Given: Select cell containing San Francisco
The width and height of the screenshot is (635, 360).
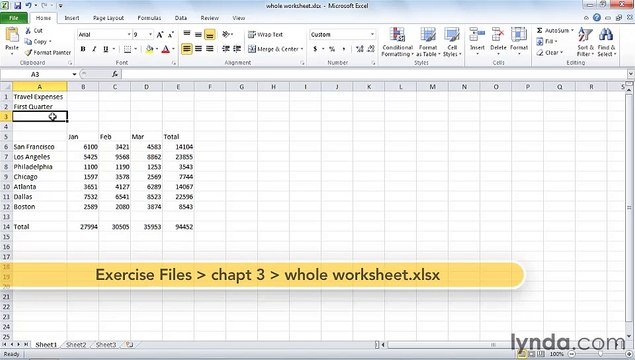Looking at the screenshot, I should tap(39, 147).
